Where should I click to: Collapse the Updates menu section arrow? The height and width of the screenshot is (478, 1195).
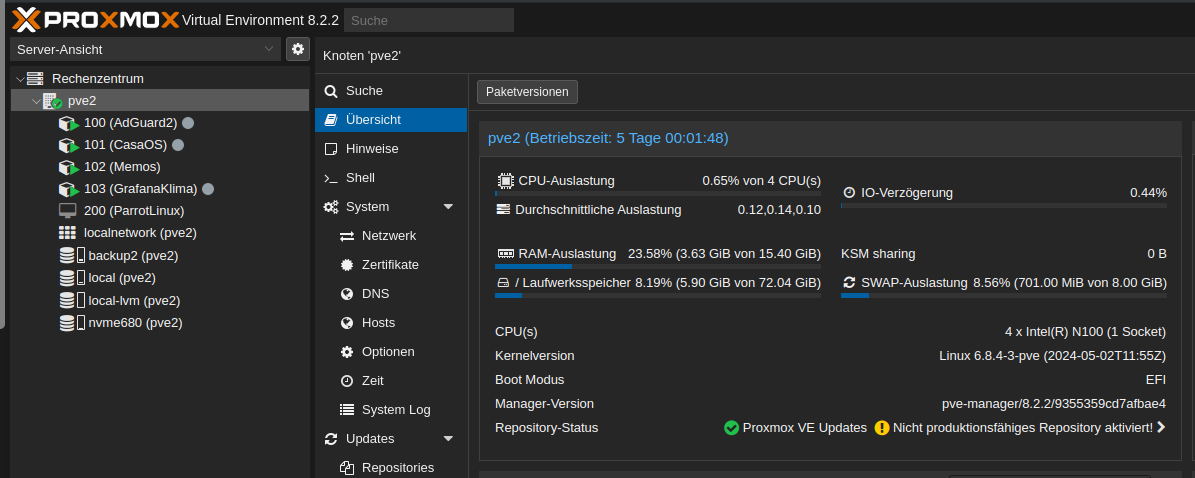pos(448,439)
